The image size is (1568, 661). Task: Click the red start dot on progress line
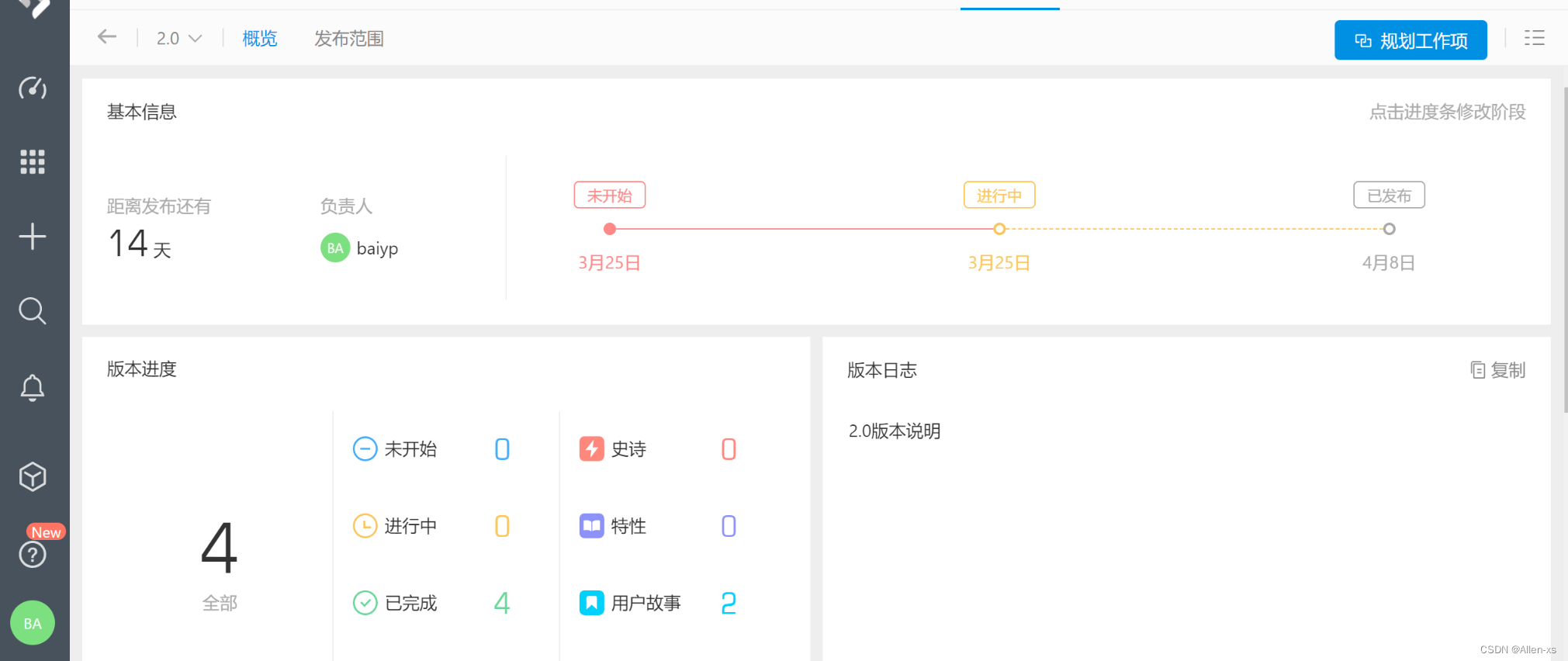[610, 229]
